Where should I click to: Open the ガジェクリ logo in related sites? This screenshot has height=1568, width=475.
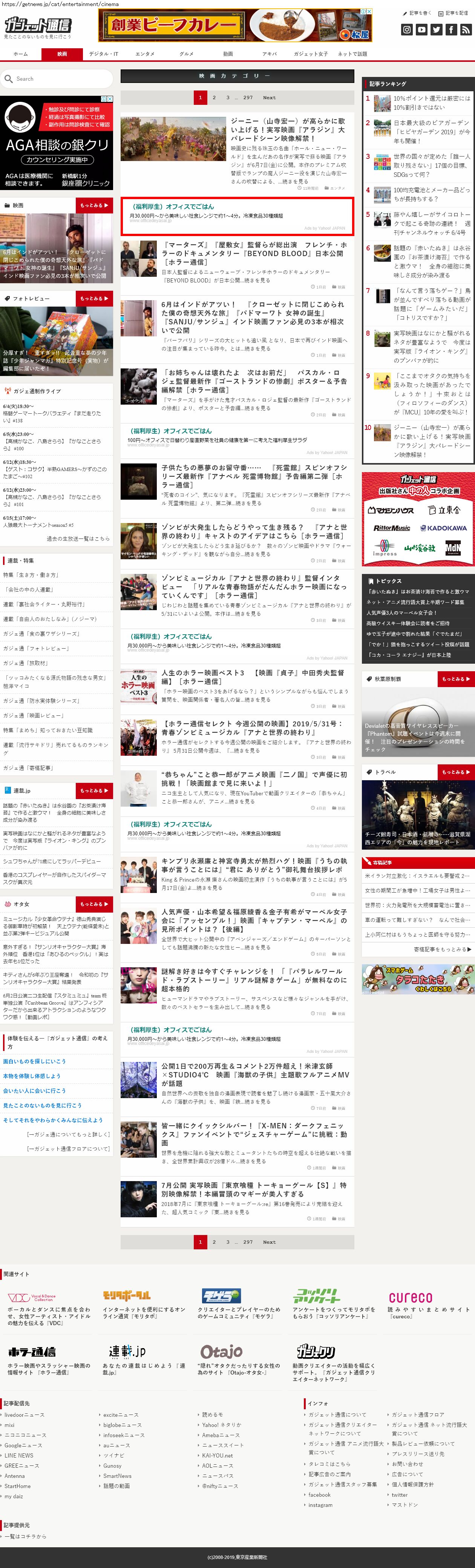click(316, 1351)
